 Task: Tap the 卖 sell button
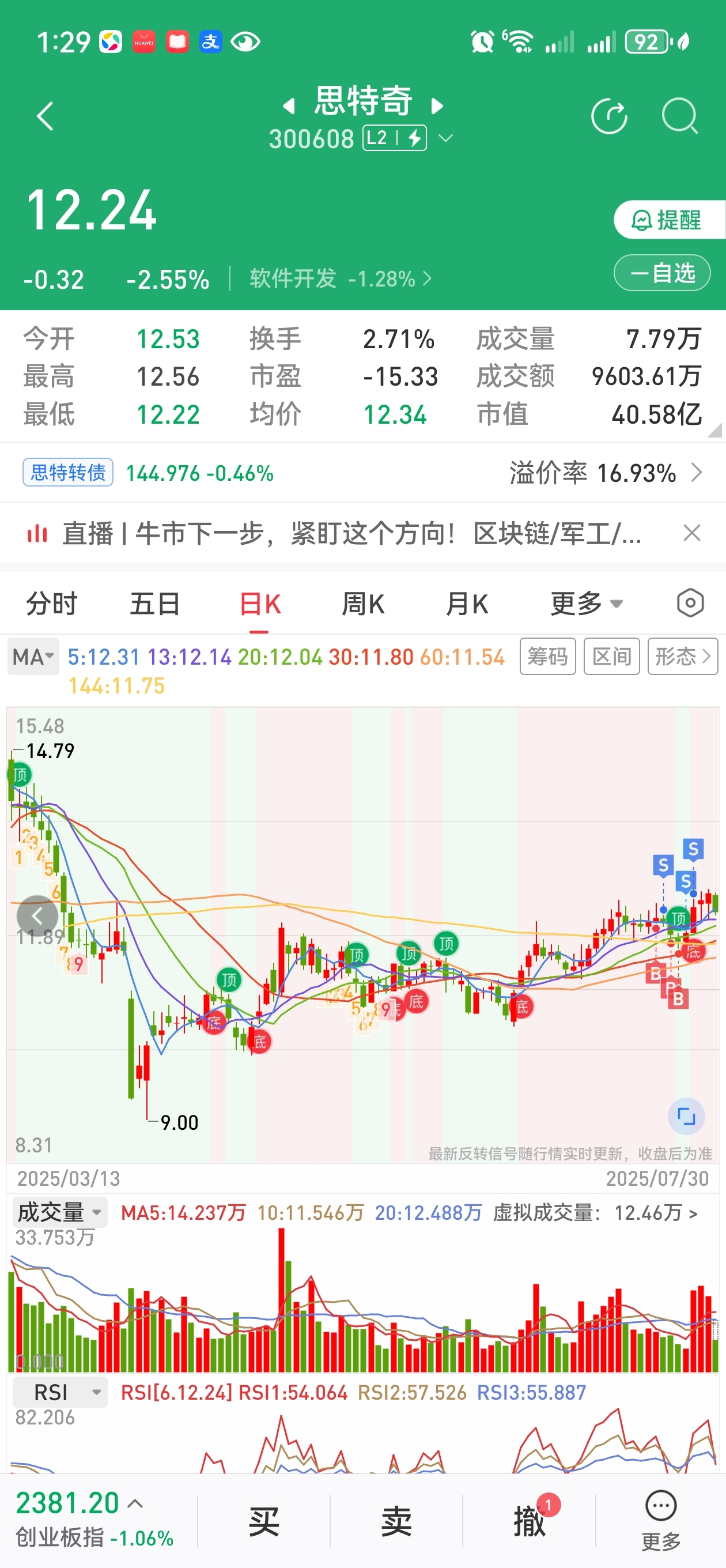396,1521
